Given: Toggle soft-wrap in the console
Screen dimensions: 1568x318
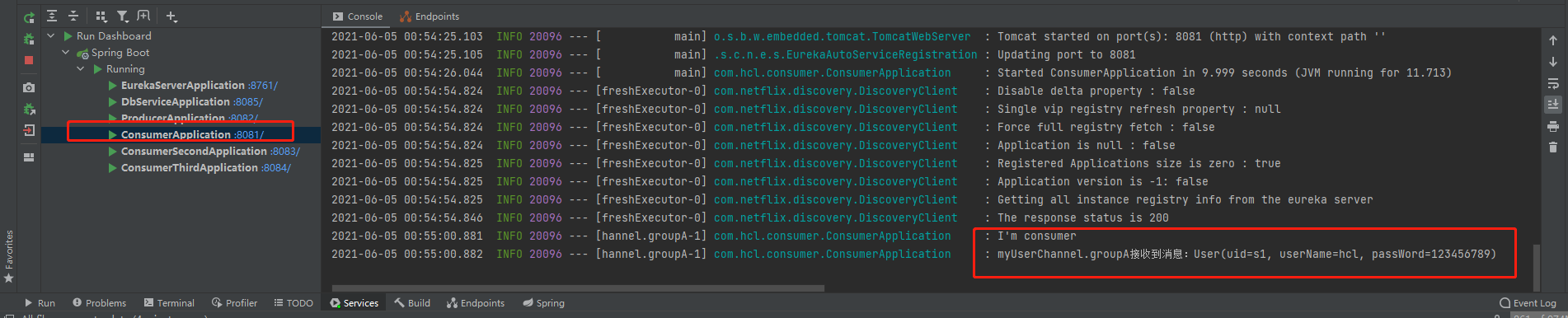Looking at the screenshot, I should coord(1553,83).
